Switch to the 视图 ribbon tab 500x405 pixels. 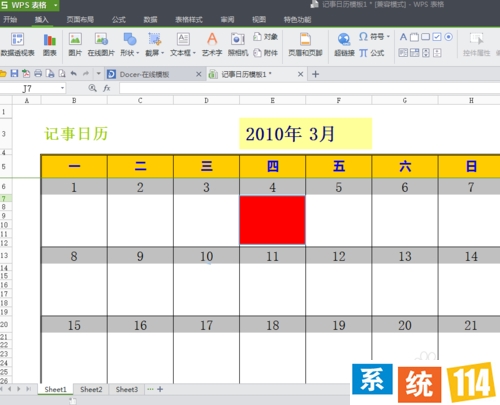click(x=259, y=20)
